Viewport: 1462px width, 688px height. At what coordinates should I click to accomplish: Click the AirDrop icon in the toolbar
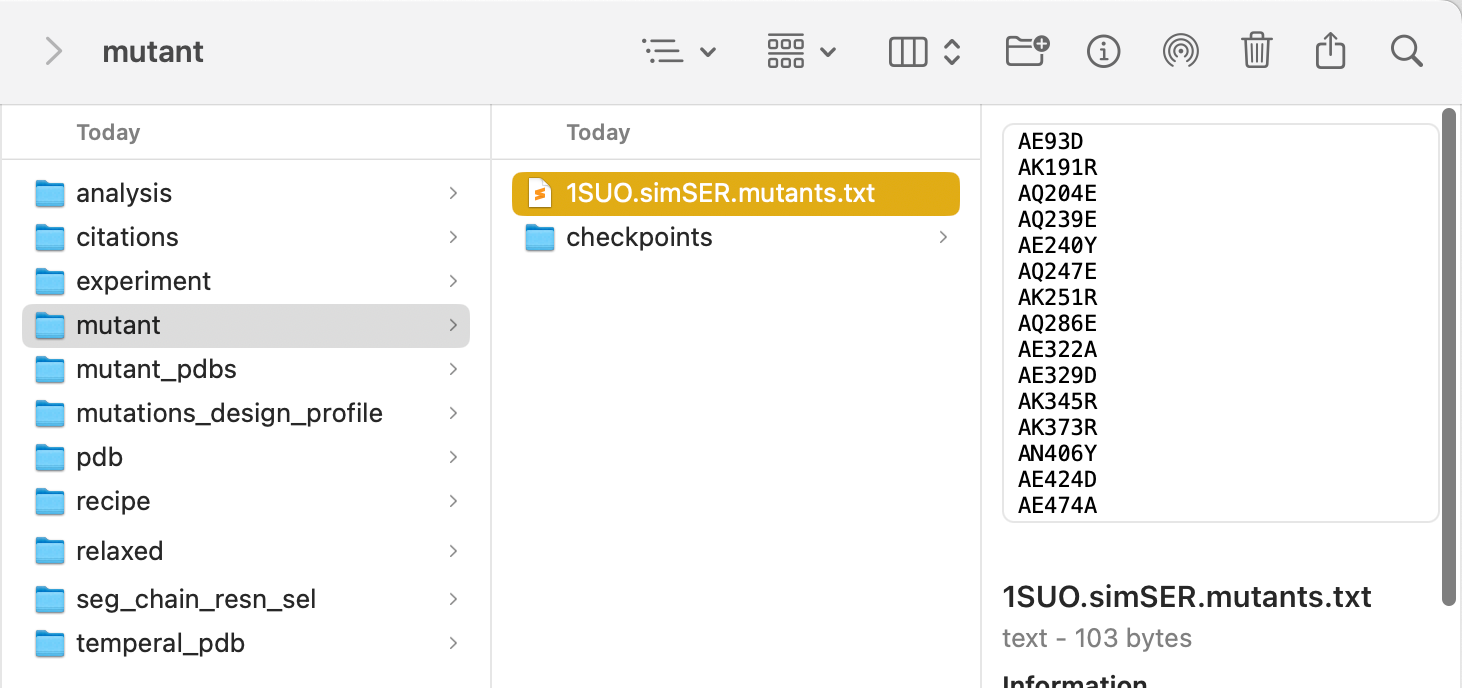pos(1180,51)
